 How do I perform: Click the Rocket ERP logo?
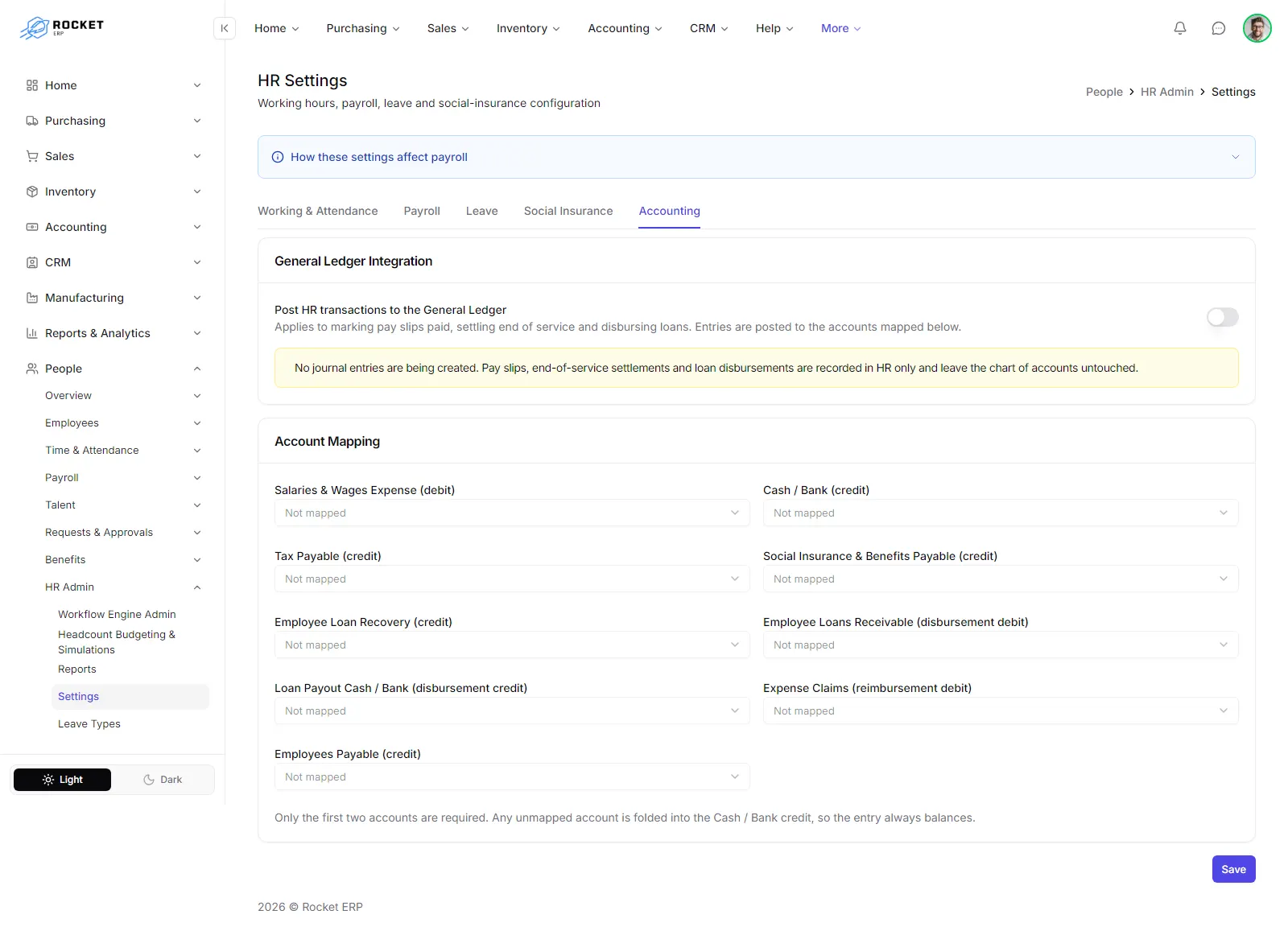click(x=62, y=28)
